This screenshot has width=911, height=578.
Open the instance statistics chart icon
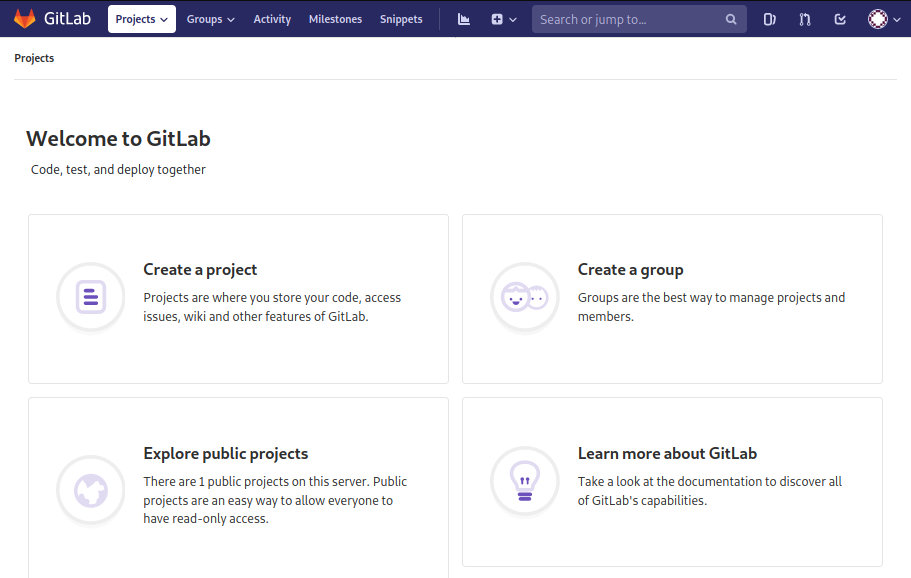pos(464,19)
